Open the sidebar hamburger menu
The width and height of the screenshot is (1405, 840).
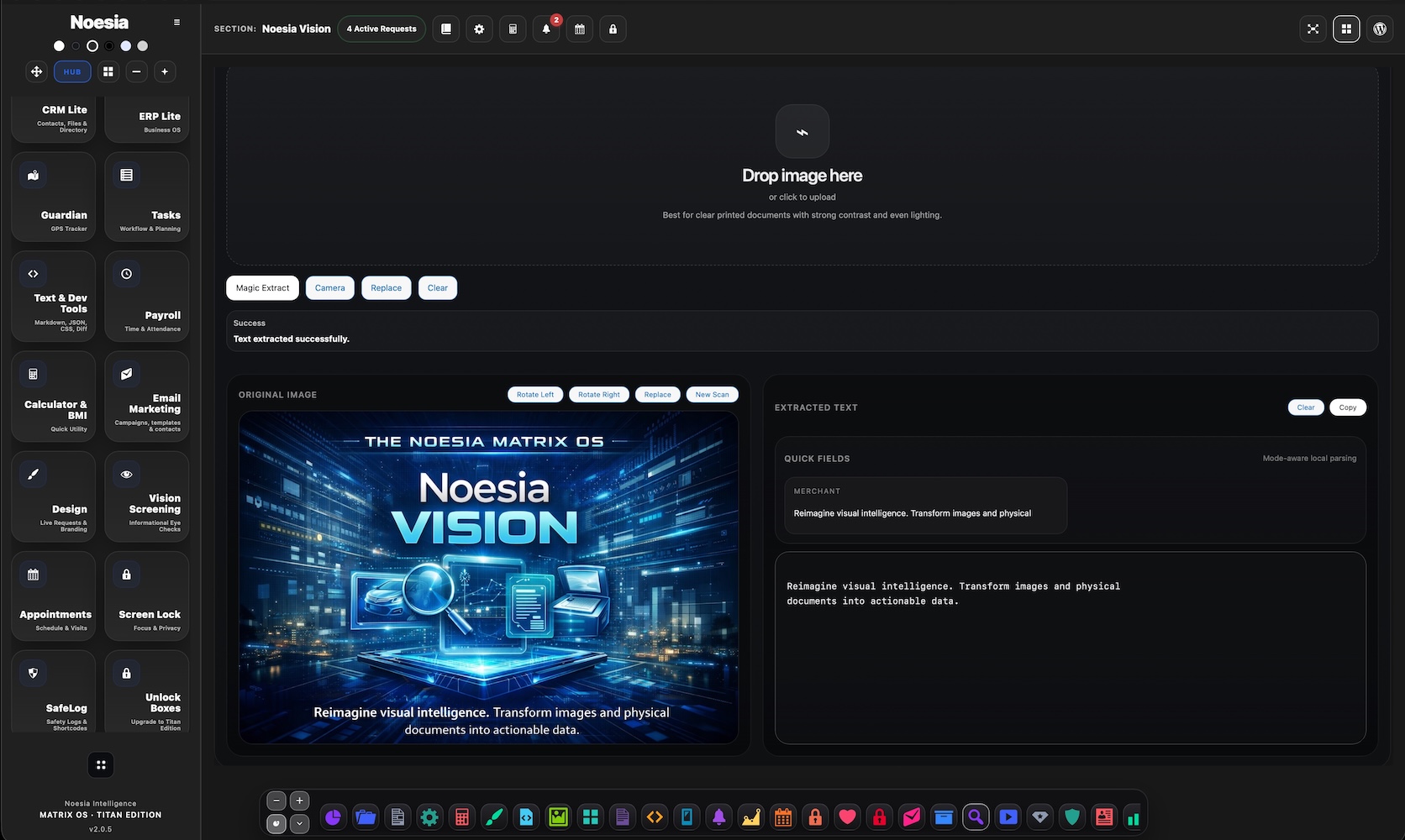[x=176, y=23]
